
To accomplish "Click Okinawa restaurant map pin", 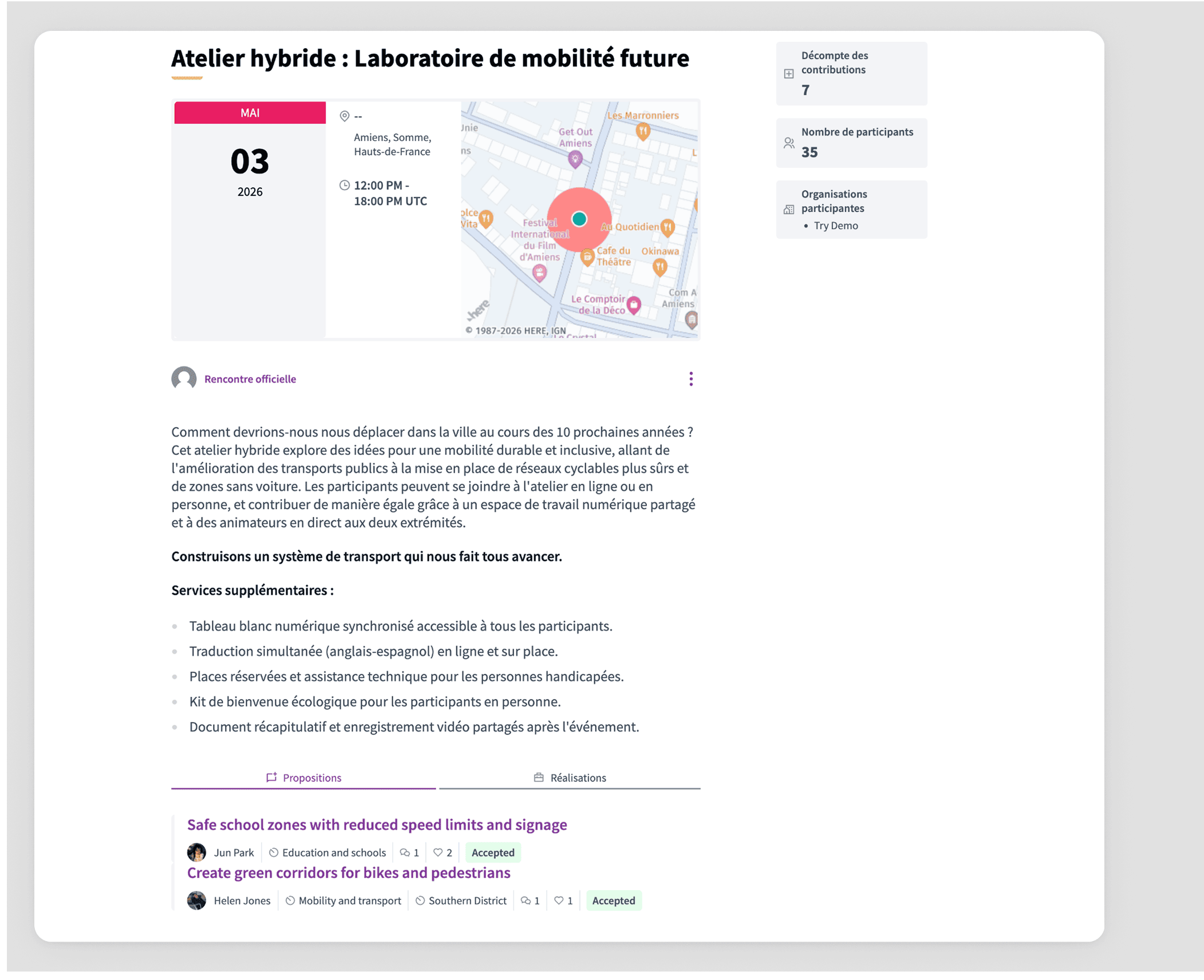I will coord(660,267).
